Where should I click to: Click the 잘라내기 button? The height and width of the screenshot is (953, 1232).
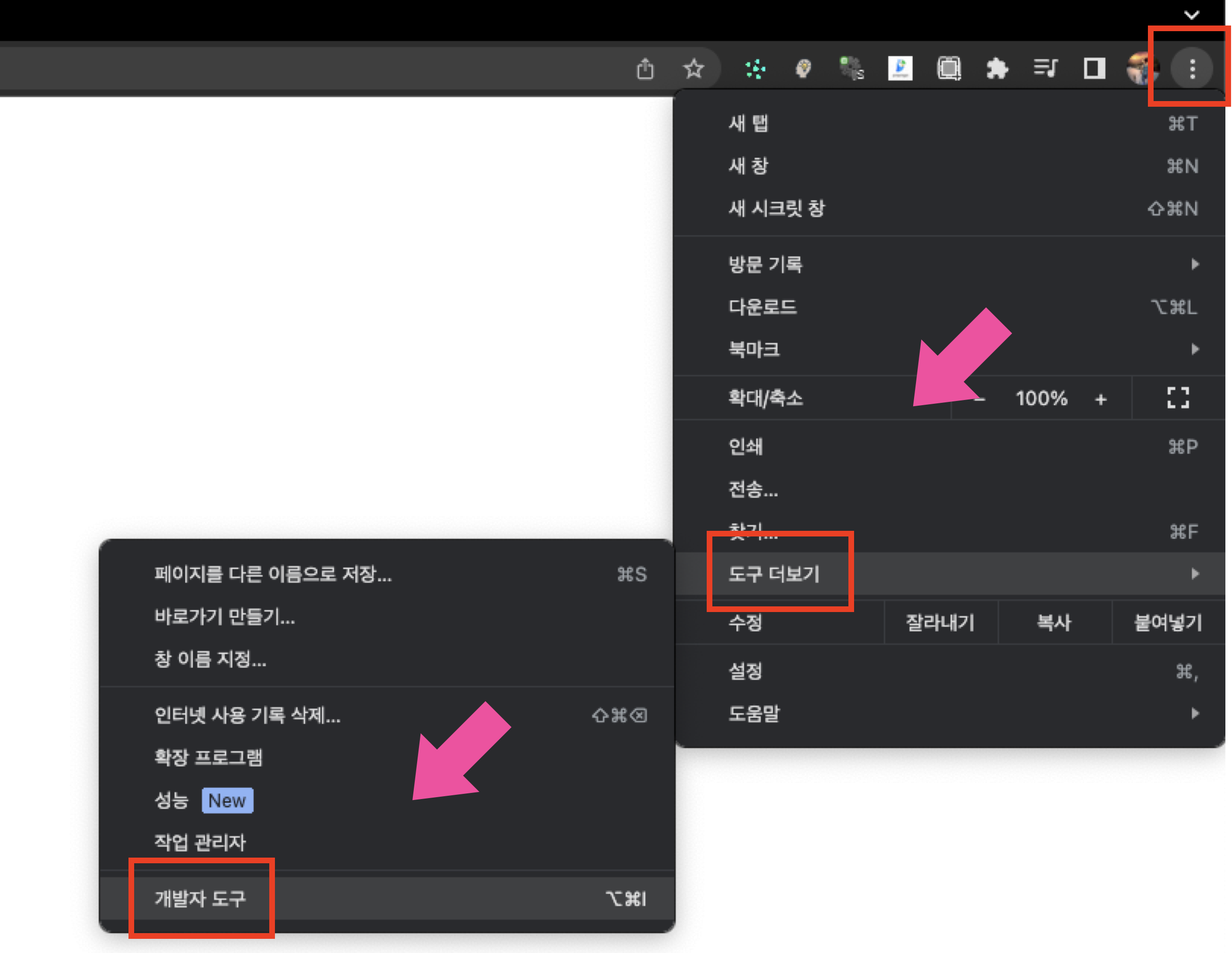click(940, 622)
